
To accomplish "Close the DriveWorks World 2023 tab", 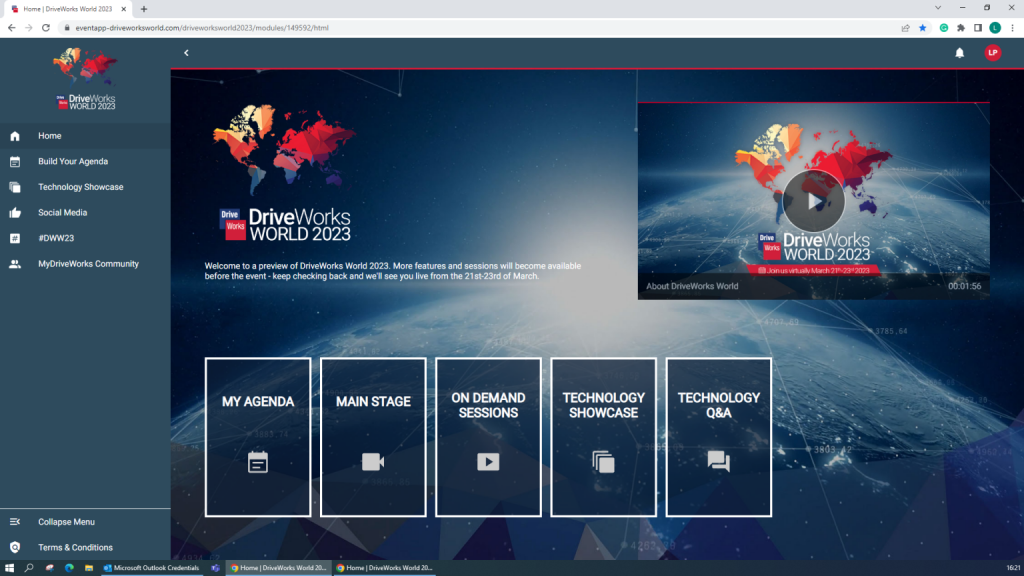I will (123, 9).
